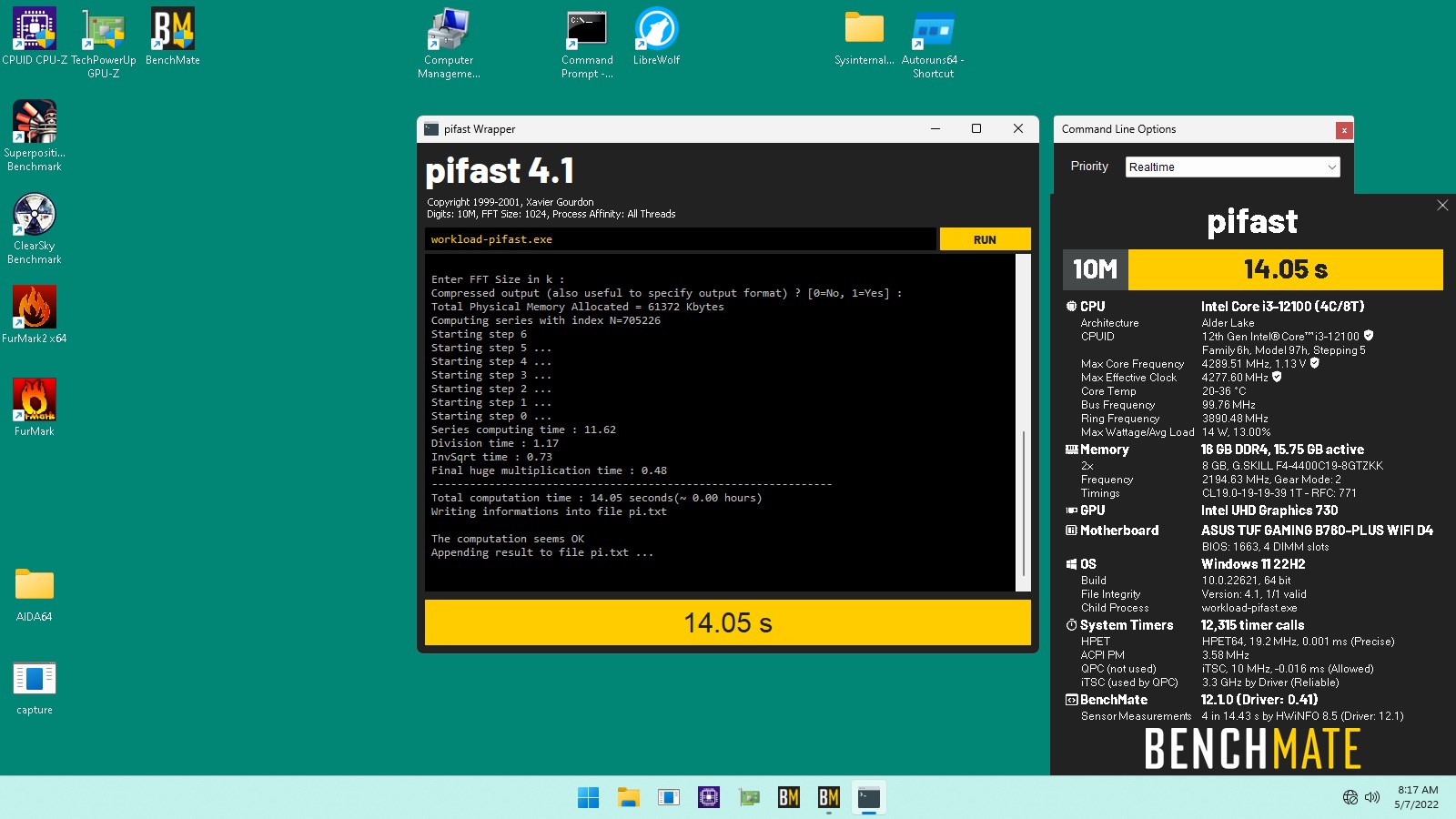Minimize the pifast Wrapper window
Screen dimensions: 1456x819
click(935, 128)
